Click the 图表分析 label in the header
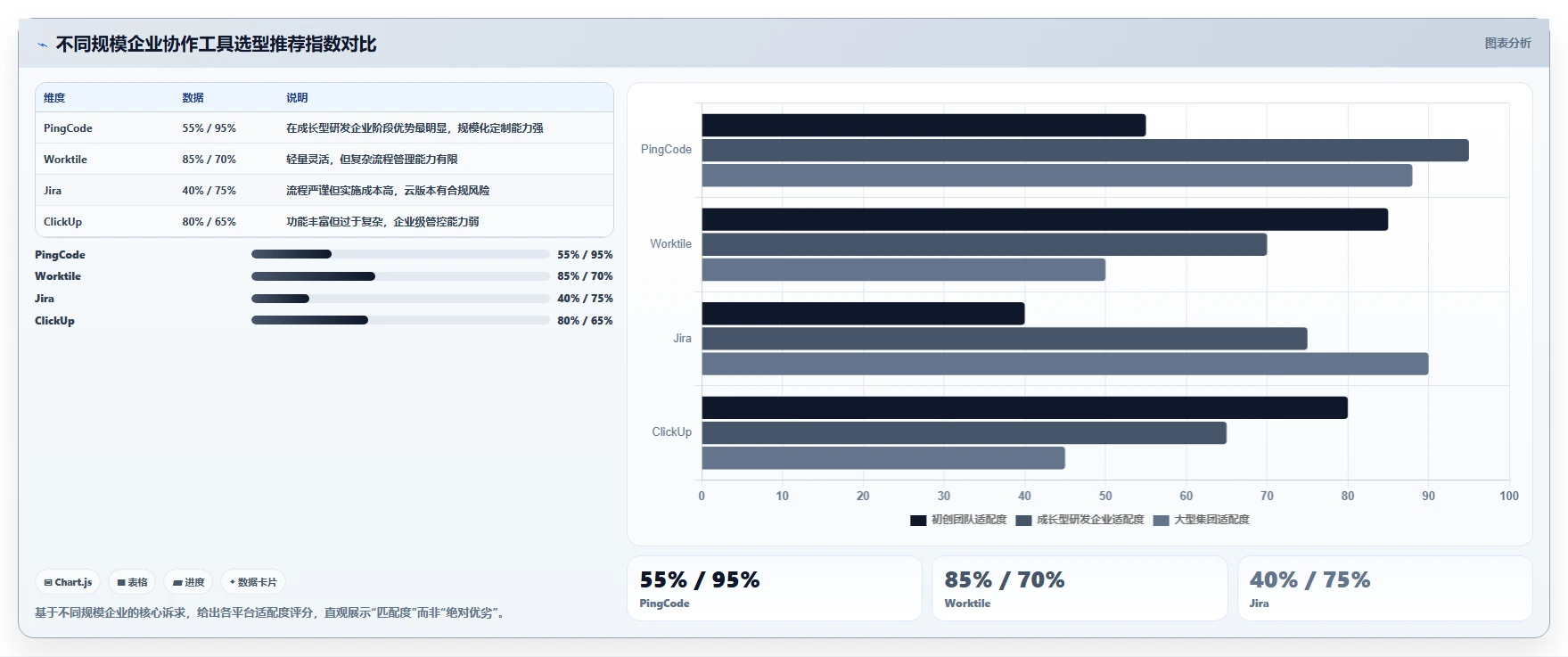This screenshot has height=657, width=1568. pos(1507,43)
